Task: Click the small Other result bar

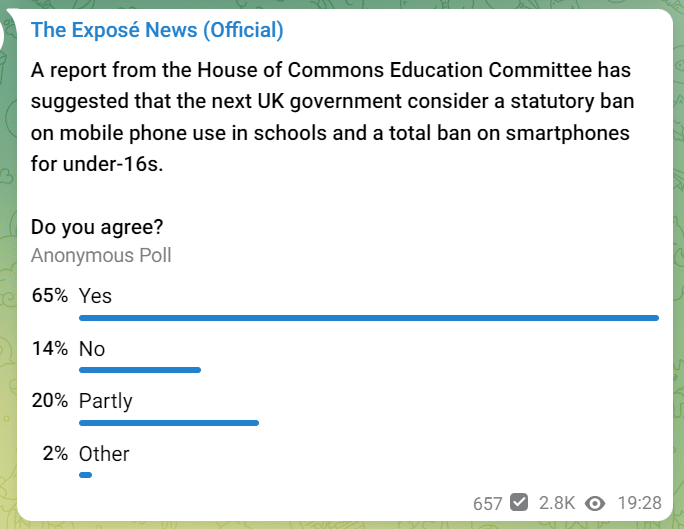Action: click(x=86, y=475)
